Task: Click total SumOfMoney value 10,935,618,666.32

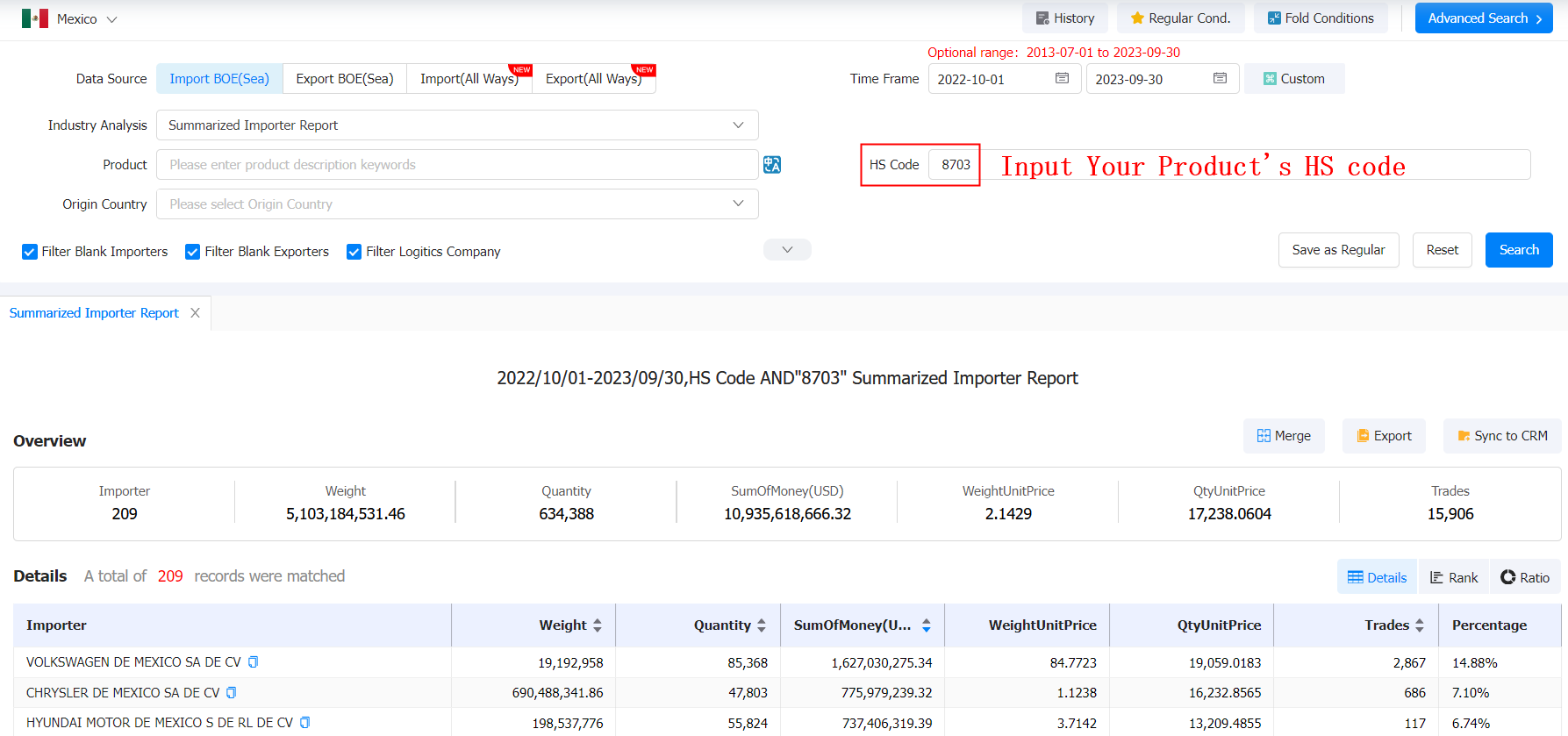Action: pos(787,514)
